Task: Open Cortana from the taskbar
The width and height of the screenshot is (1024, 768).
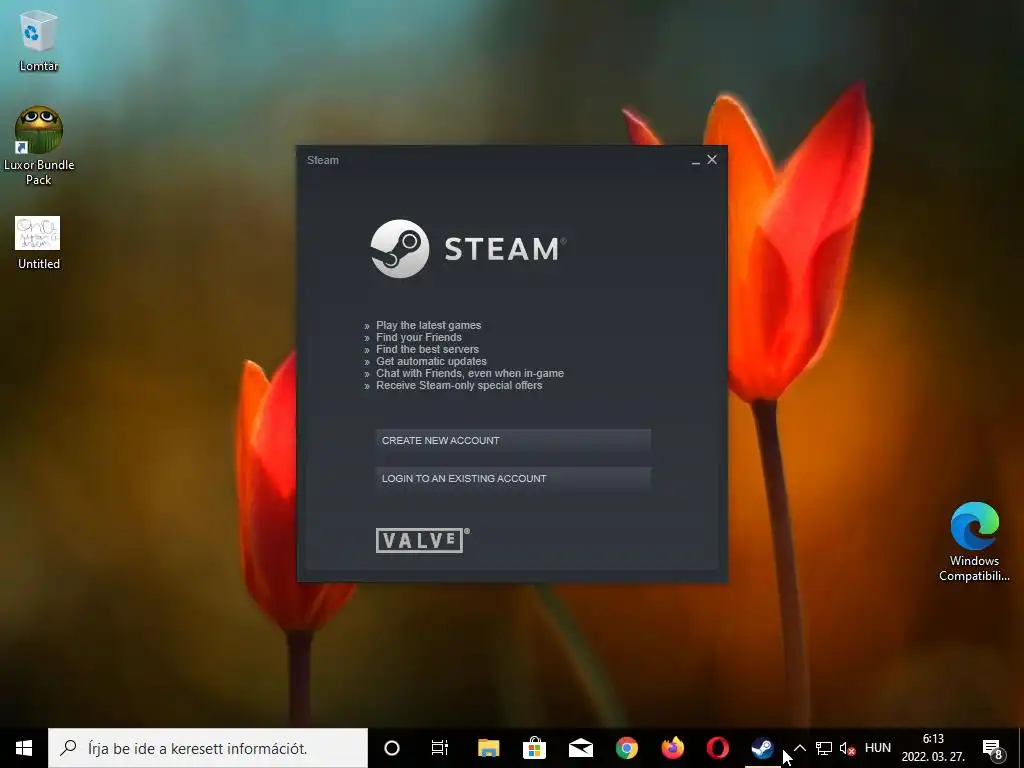Action: coord(392,748)
